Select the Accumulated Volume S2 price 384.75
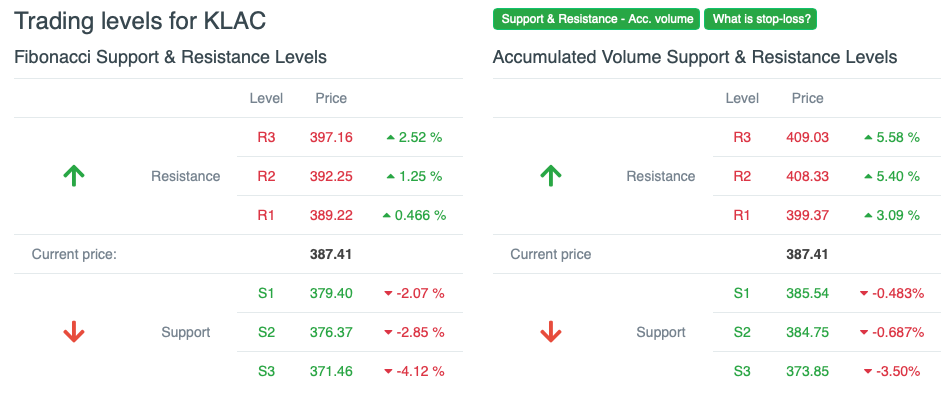 pyautogui.click(x=807, y=332)
